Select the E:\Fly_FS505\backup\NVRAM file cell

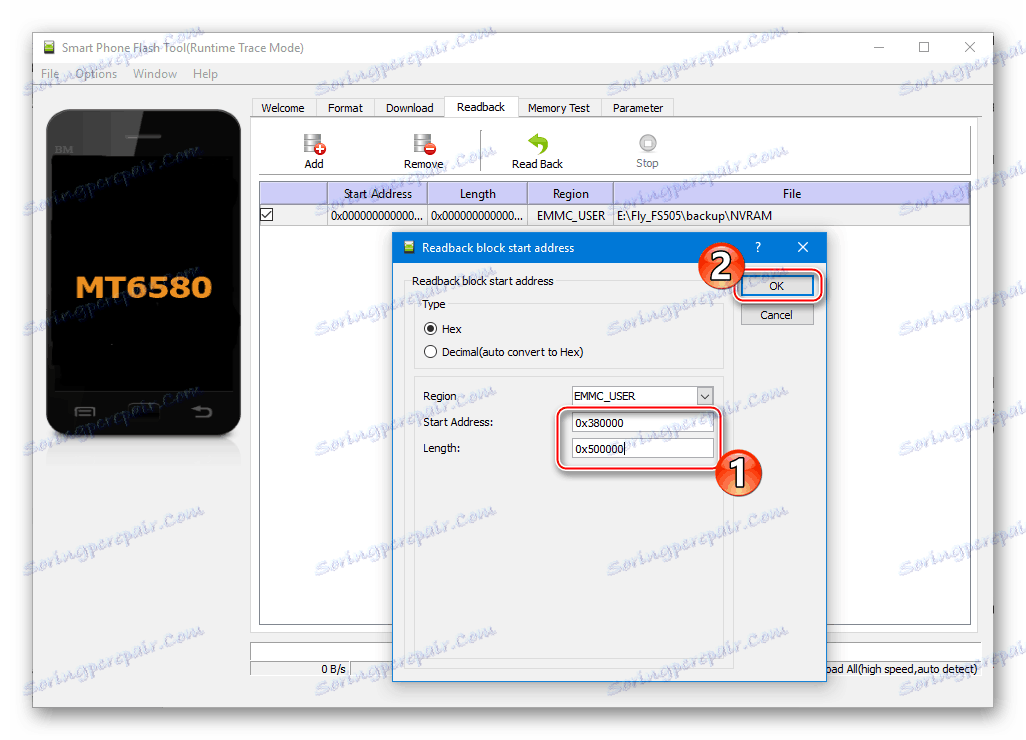pos(792,215)
